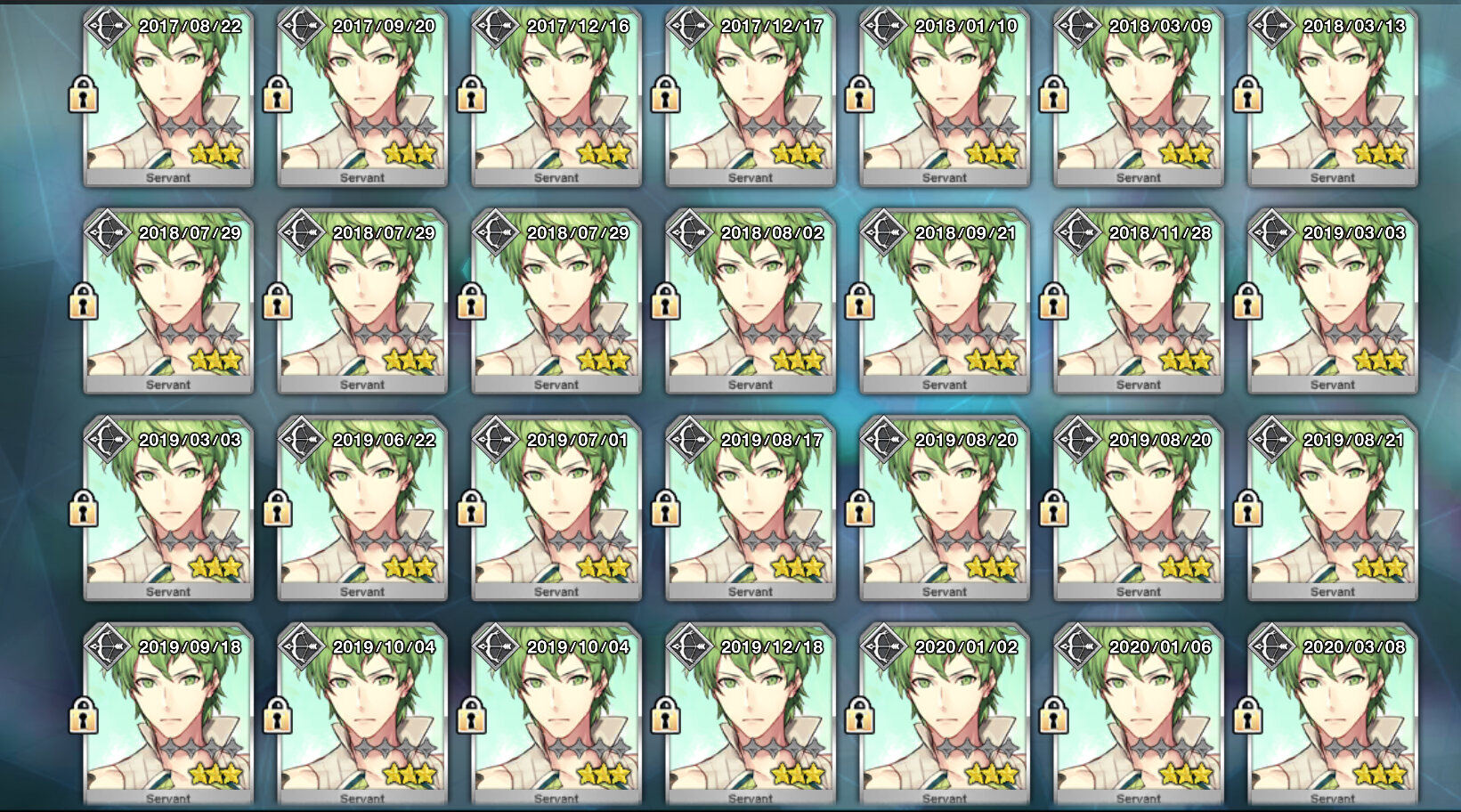Select the servant card dated 2018/03/09

click(x=1139, y=97)
